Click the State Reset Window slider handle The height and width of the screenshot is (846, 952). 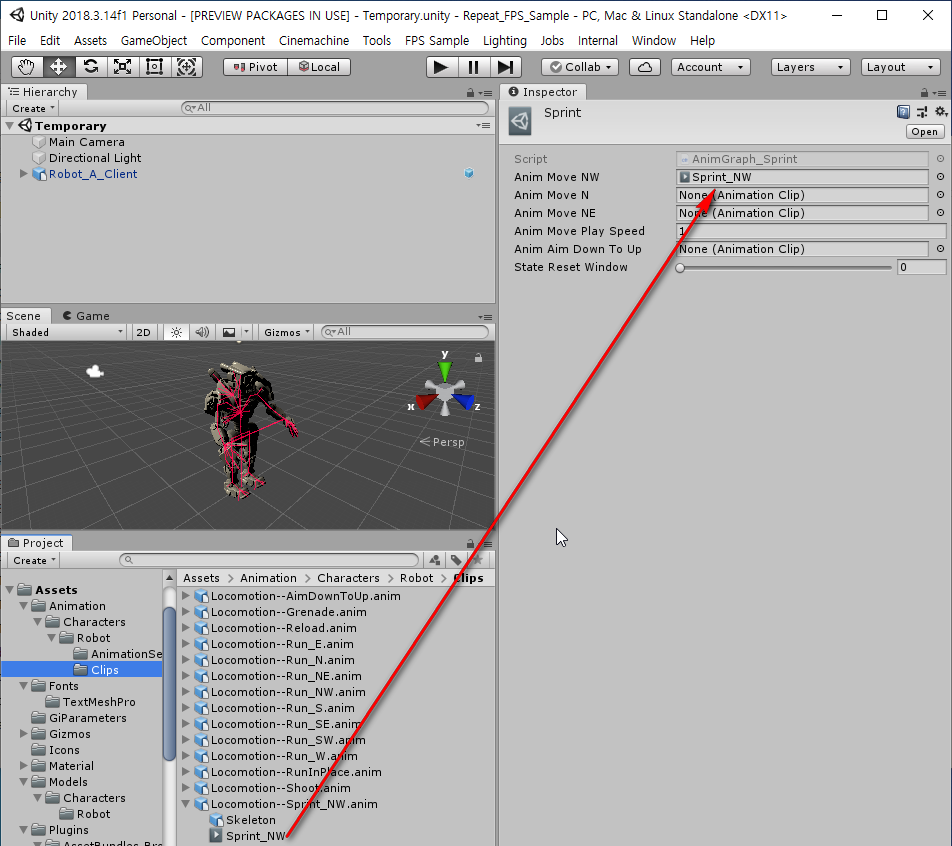(x=680, y=267)
